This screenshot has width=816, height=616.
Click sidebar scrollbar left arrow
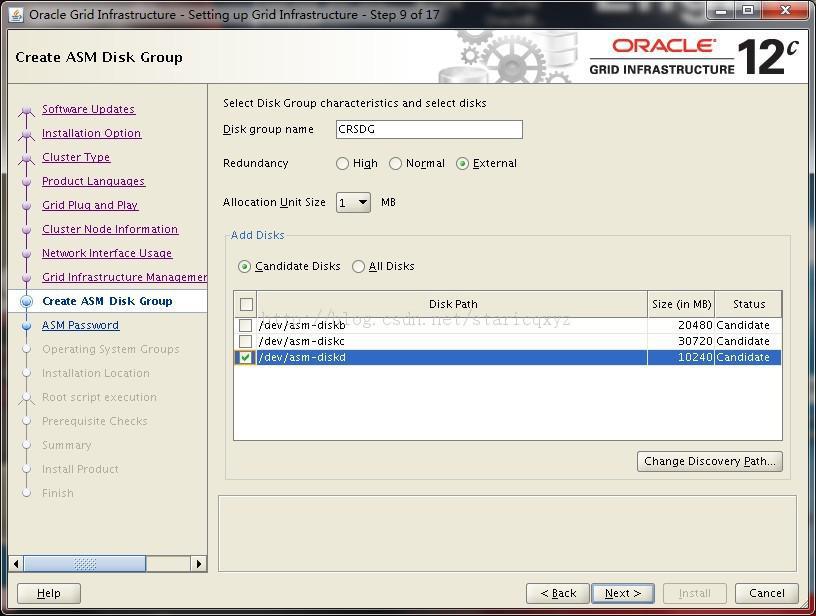coord(16,564)
